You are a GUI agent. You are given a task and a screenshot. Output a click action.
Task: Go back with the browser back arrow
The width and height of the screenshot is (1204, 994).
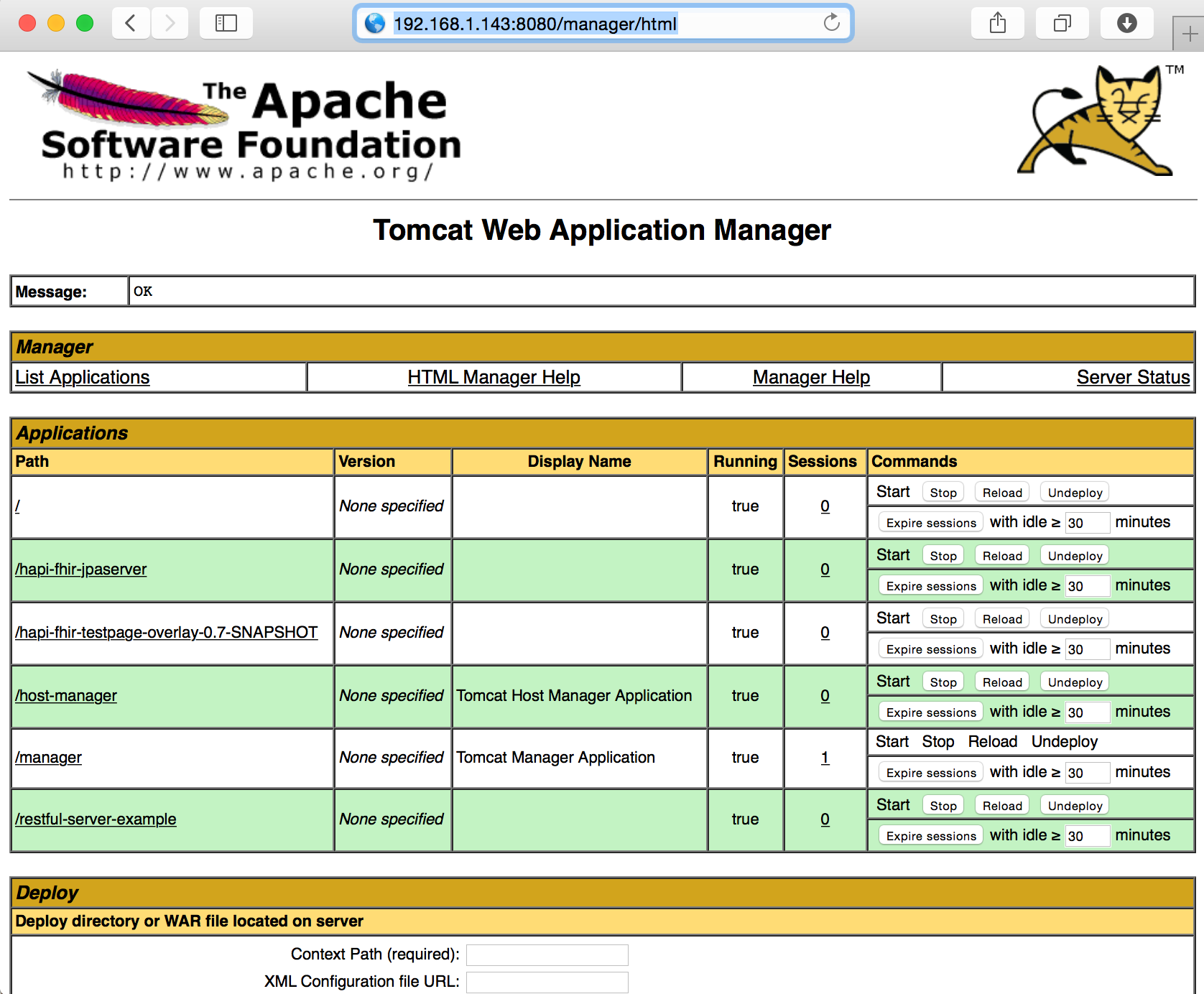131,23
